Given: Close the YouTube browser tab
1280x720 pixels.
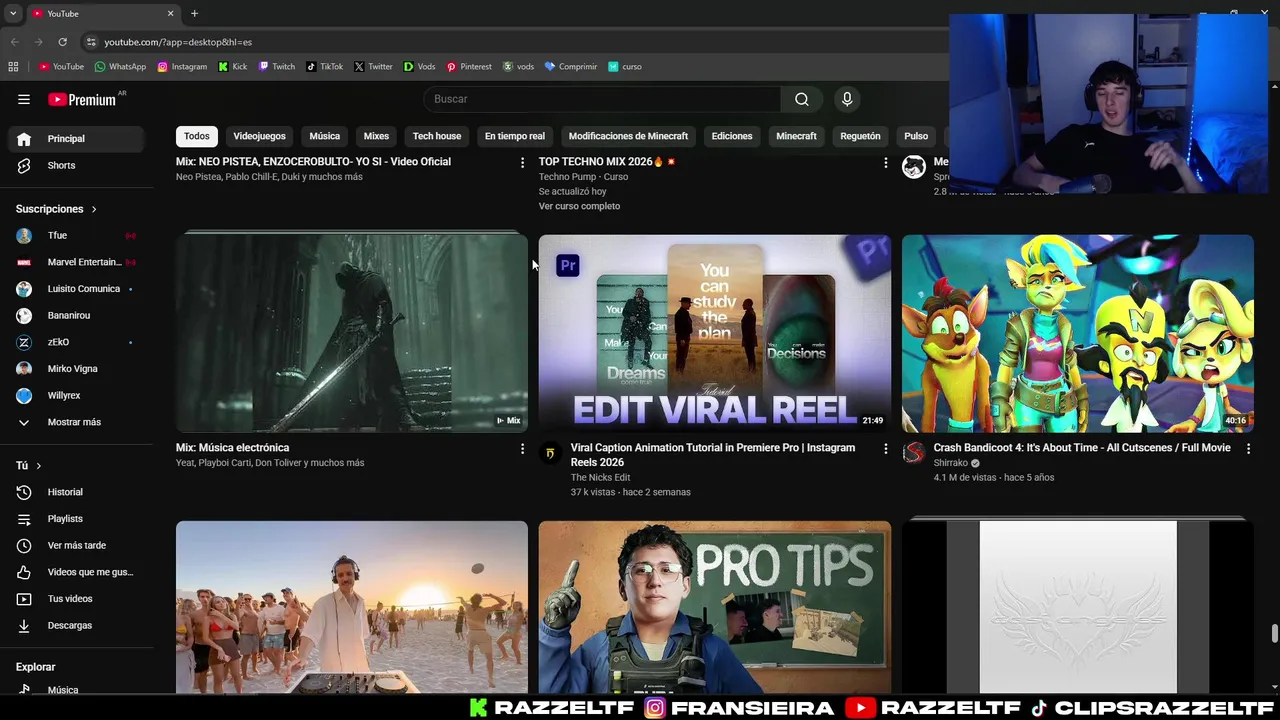Looking at the screenshot, I should coord(170,13).
